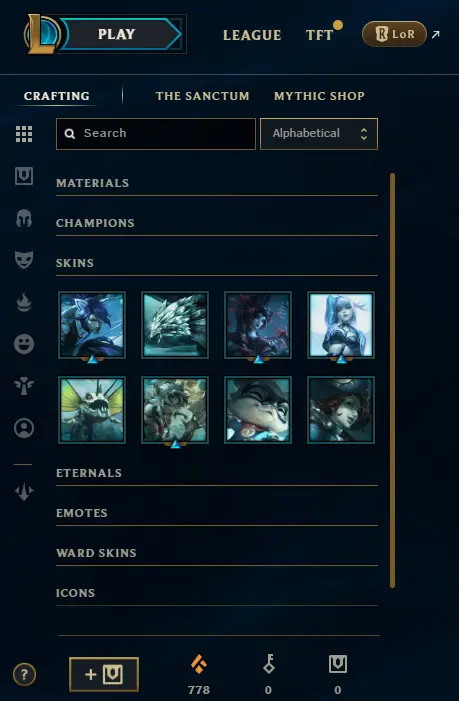Filter loot by champions helmet icon

[x=24, y=218]
